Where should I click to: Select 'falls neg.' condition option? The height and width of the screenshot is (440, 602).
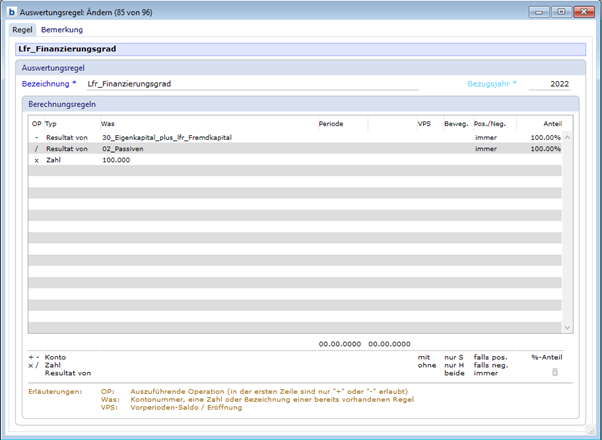point(491,364)
